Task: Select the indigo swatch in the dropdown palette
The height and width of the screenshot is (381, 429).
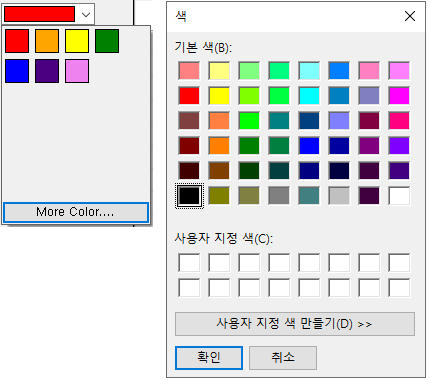Action: click(47, 71)
